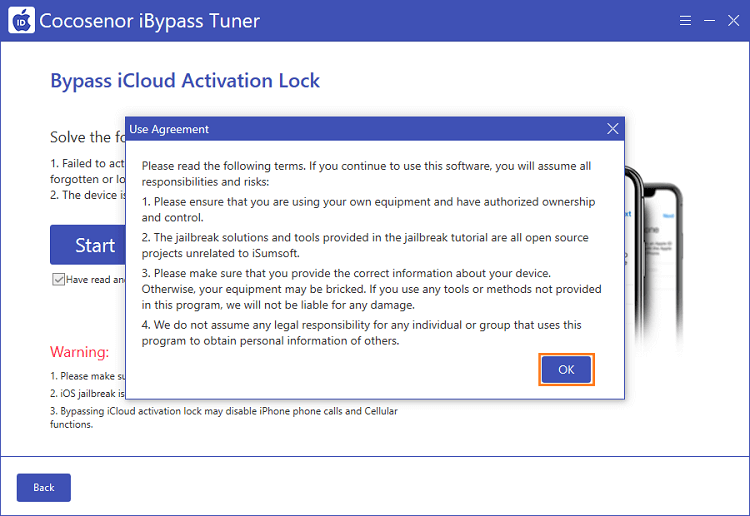750x516 pixels.
Task: Select the Bypass iCloud Activation Lock heading
Action: pos(185,80)
